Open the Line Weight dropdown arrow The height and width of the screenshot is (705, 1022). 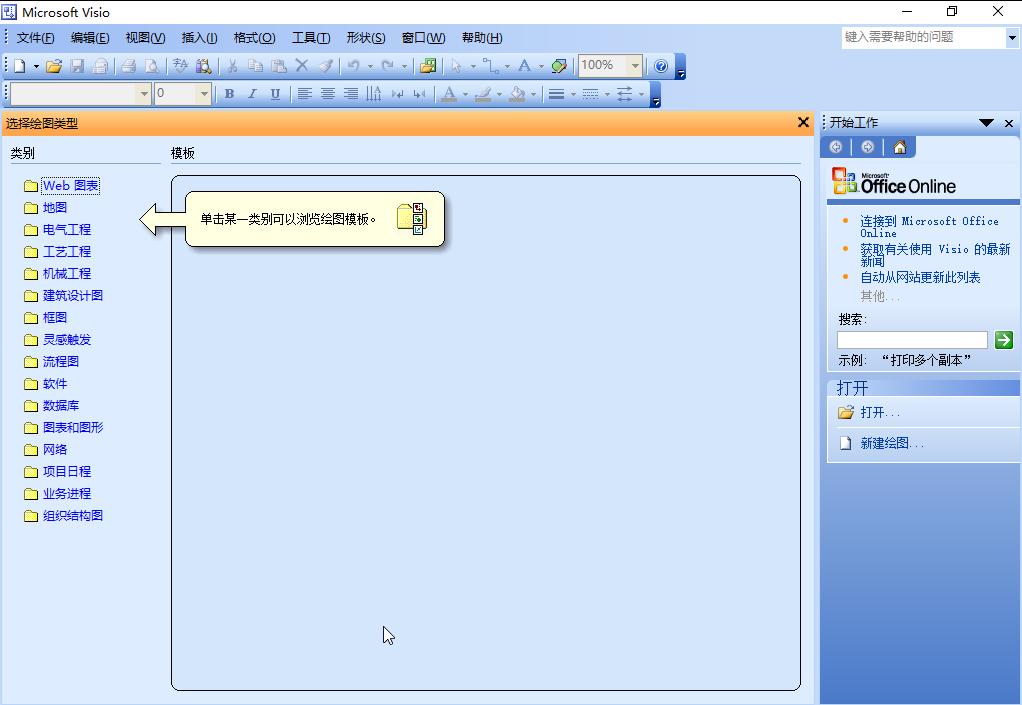point(574,94)
